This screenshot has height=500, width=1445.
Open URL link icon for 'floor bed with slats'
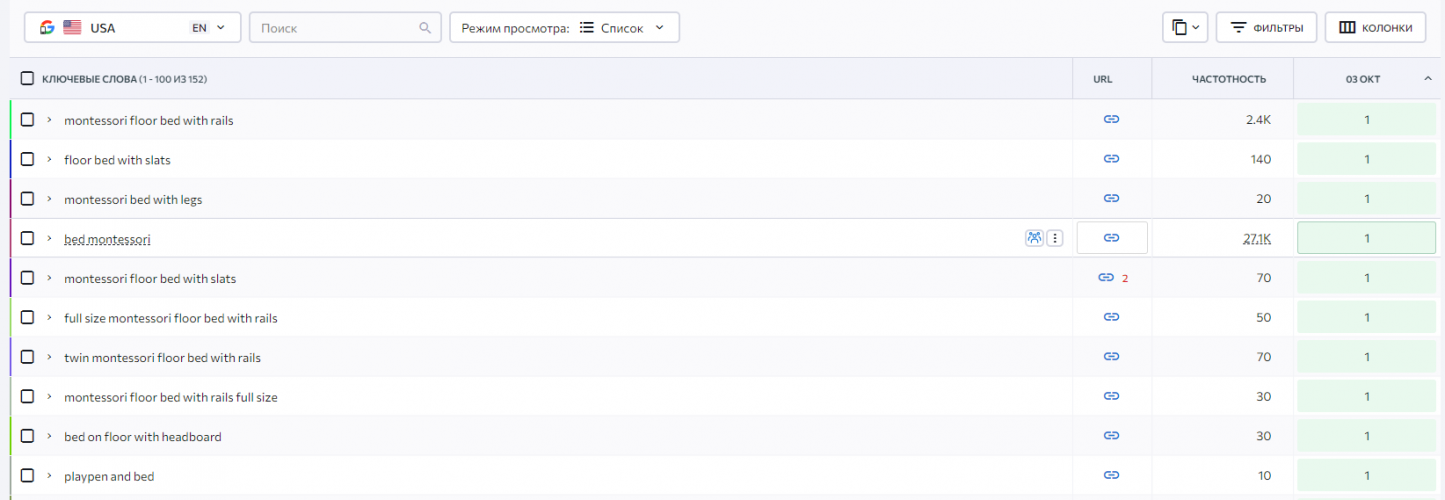(x=1111, y=159)
